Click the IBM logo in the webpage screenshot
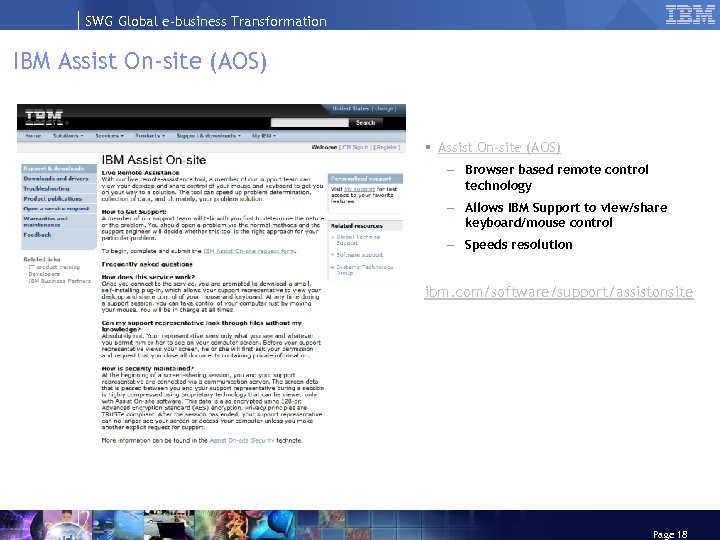Screen dimensions: 720x540 tap(44, 118)
